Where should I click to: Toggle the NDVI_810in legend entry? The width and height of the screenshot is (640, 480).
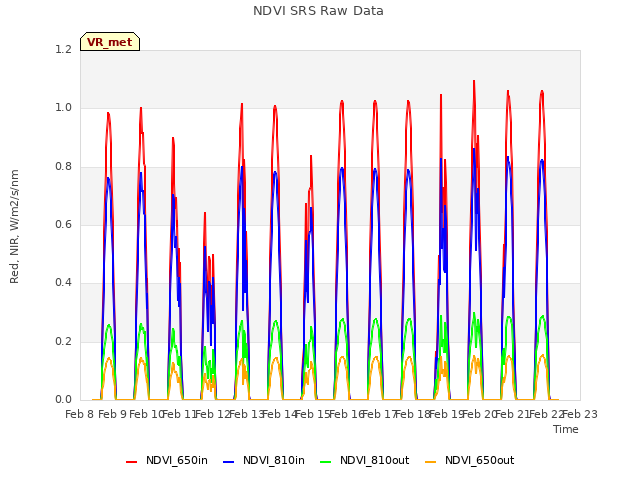[264, 461]
